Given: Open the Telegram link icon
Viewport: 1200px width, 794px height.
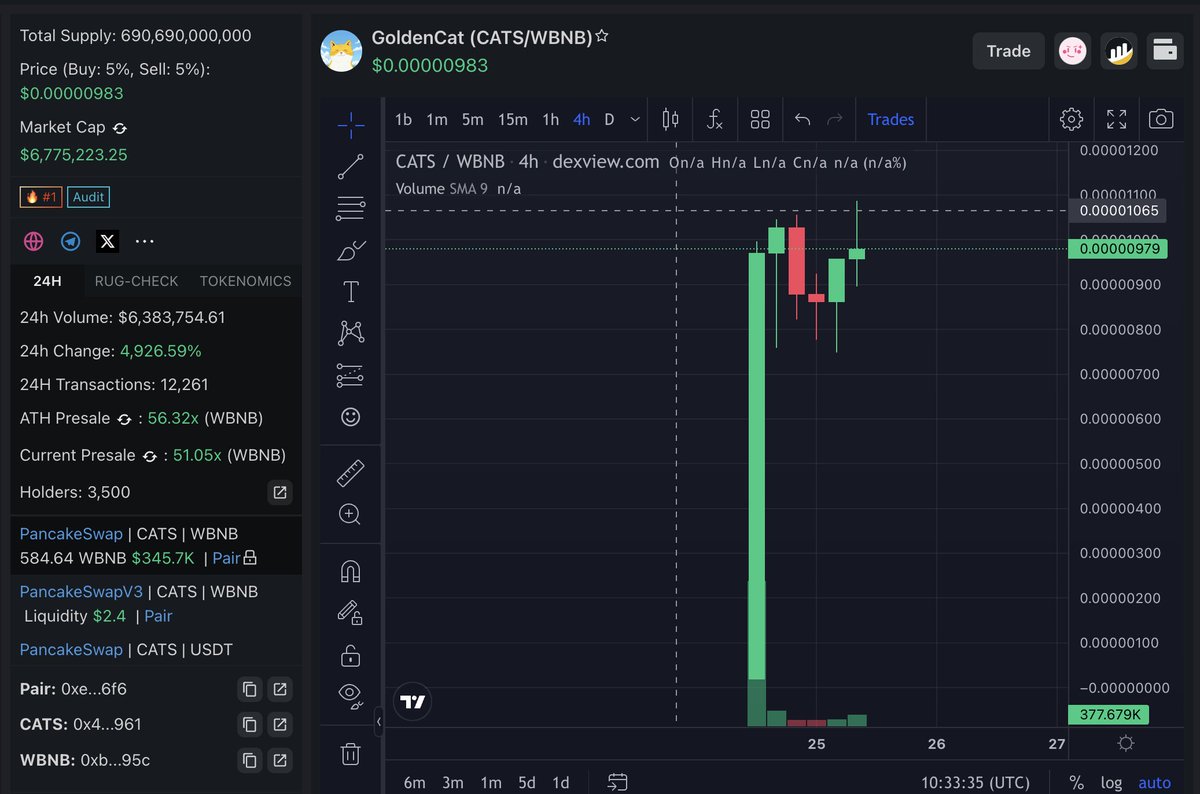Looking at the screenshot, I should (71, 241).
